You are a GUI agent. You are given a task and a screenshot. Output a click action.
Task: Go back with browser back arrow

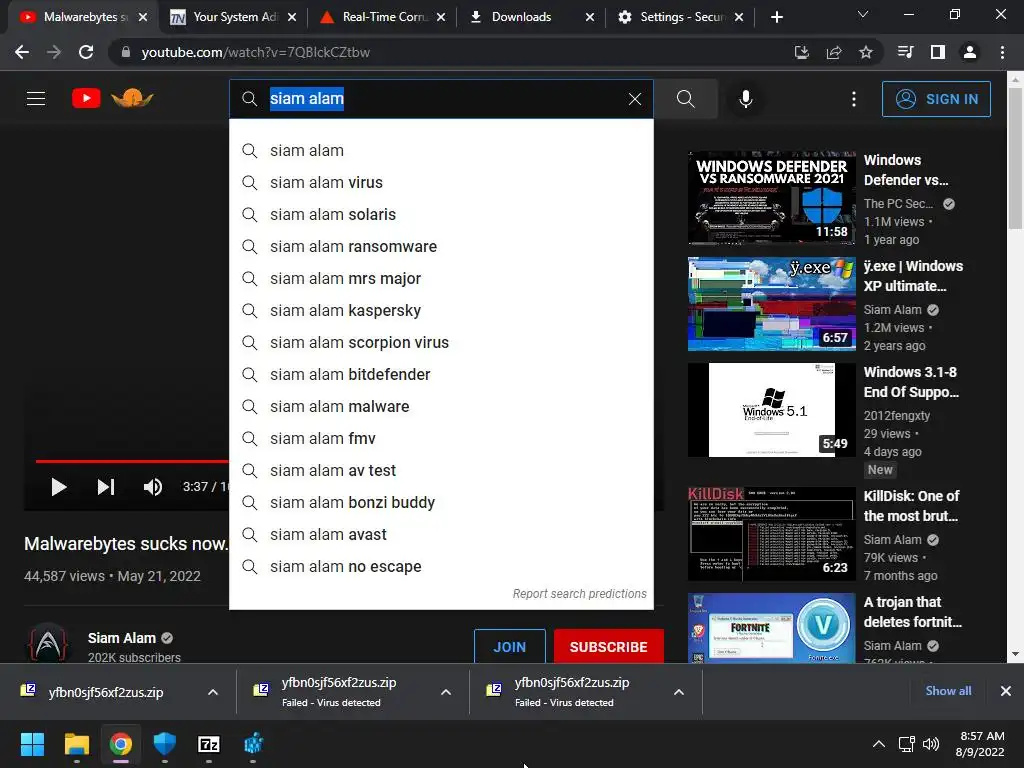pos(22,52)
